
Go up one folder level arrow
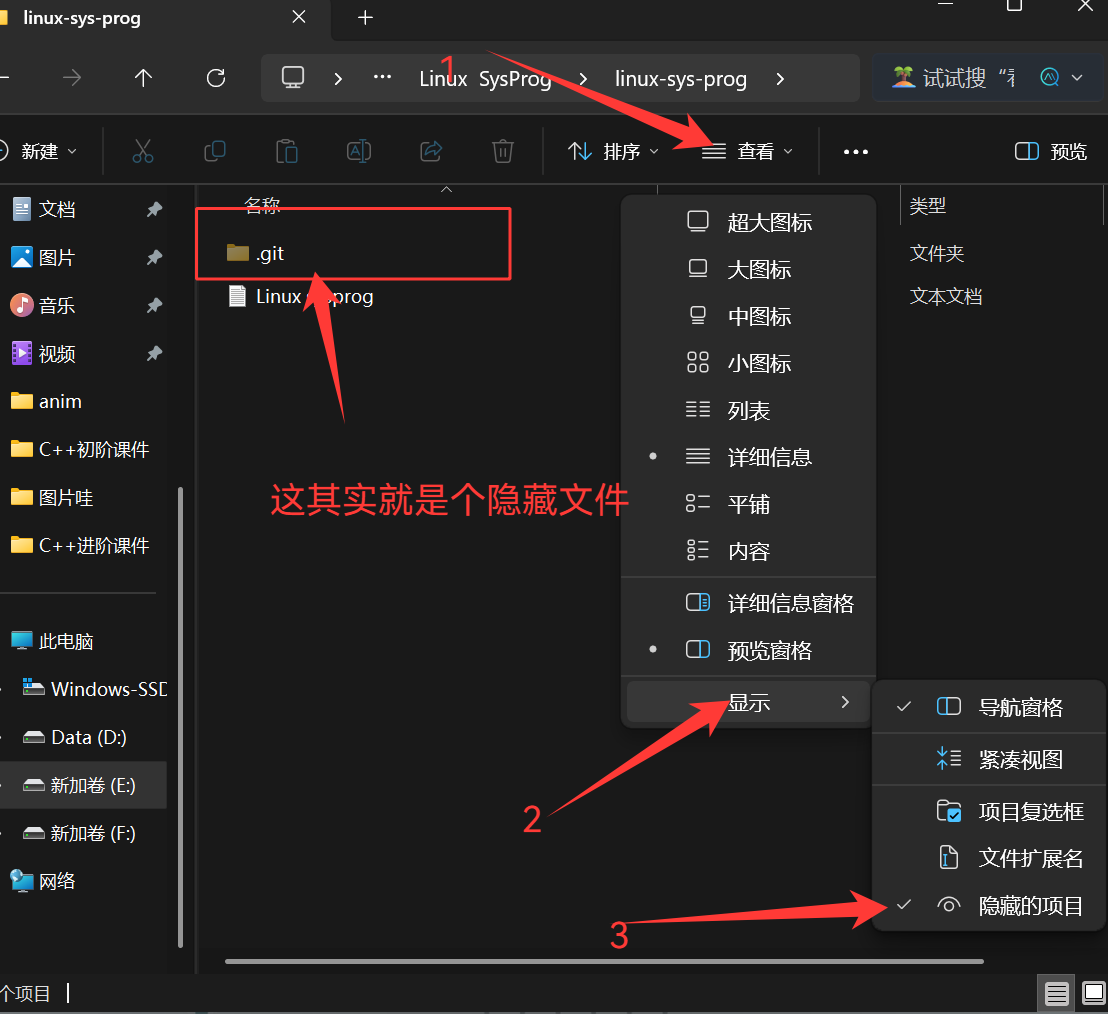pyautogui.click(x=143, y=78)
